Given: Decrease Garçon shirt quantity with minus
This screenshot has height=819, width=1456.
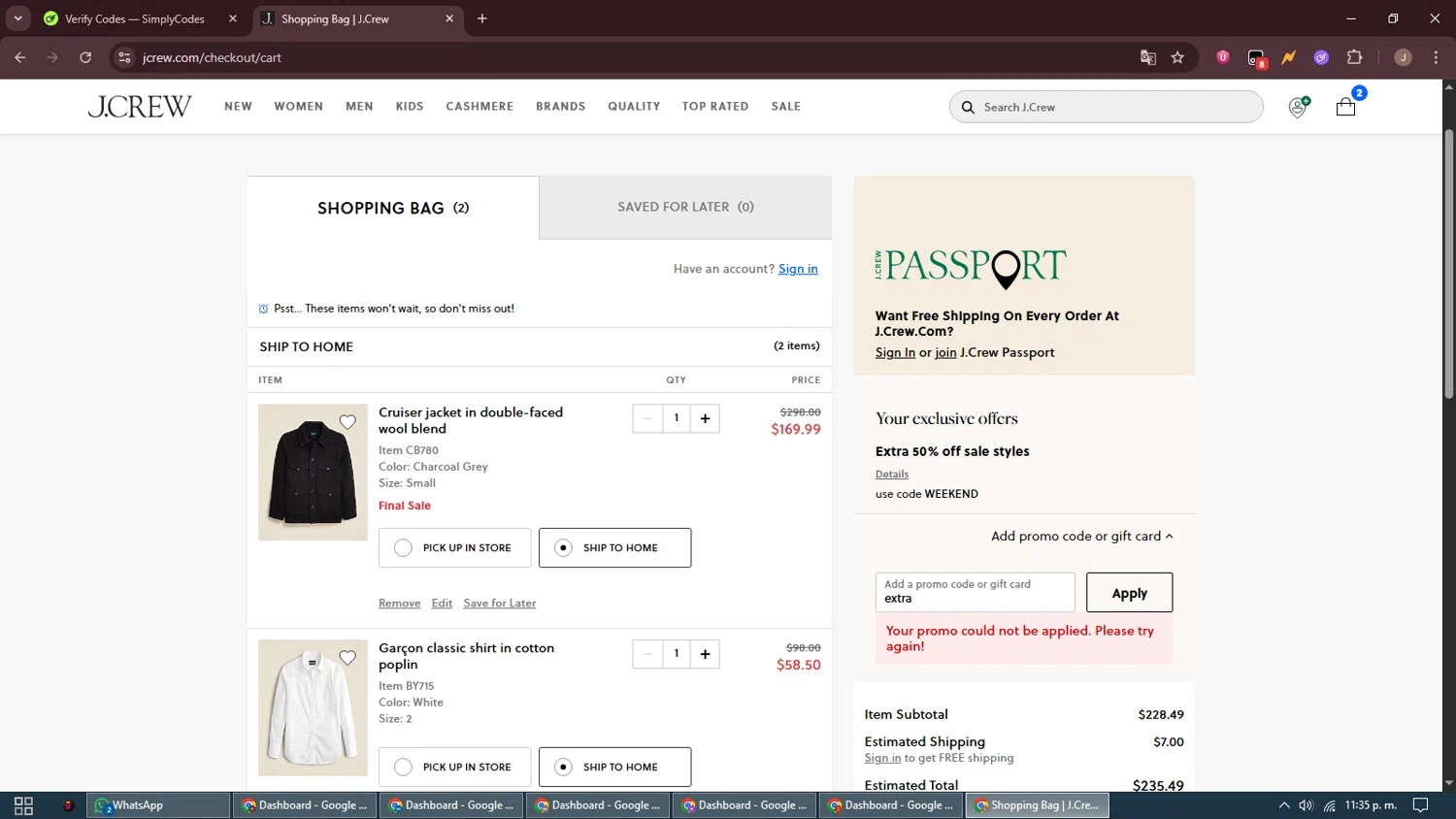Looking at the screenshot, I should pos(647,654).
